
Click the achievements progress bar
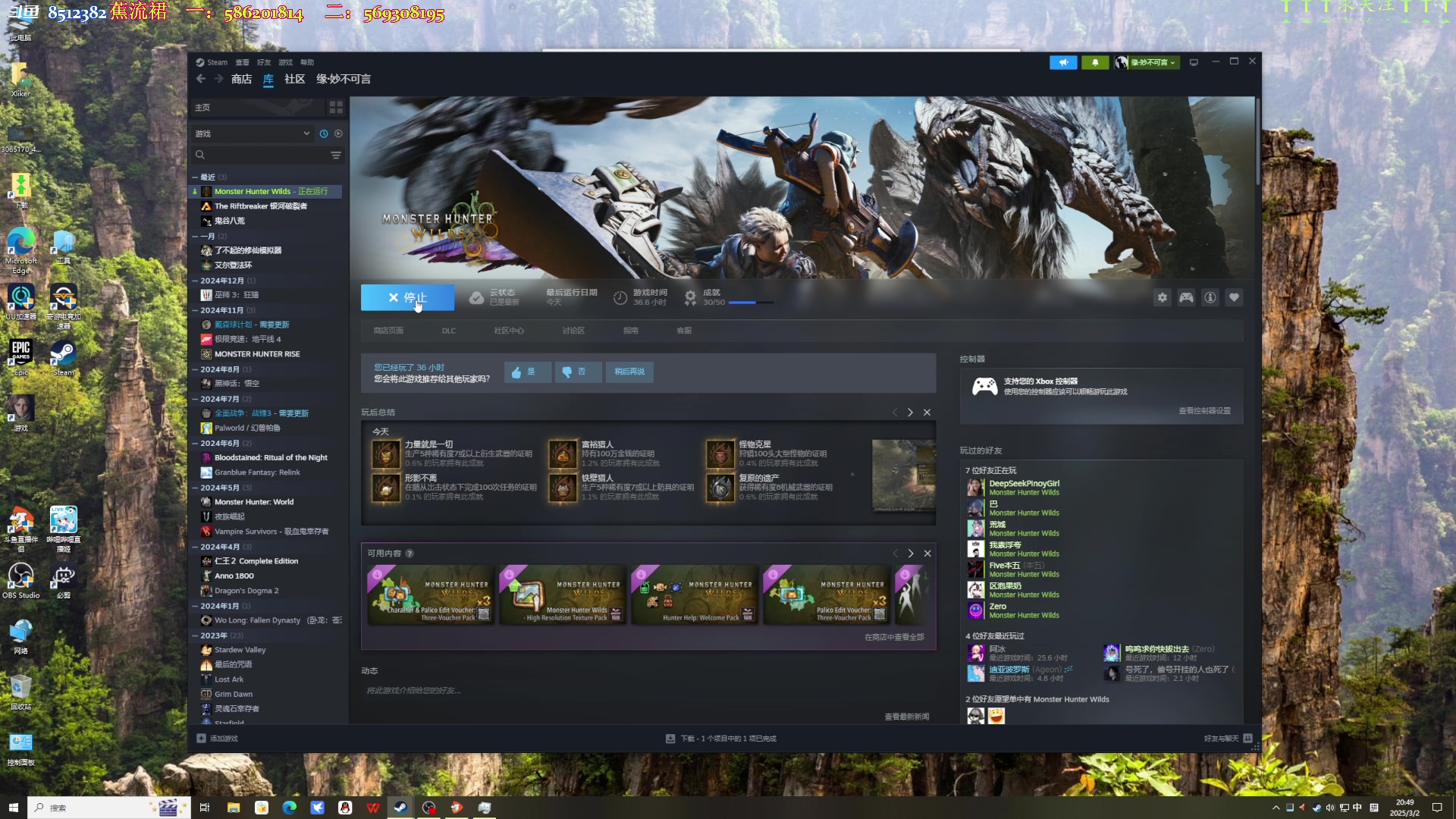tap(751, 303)
